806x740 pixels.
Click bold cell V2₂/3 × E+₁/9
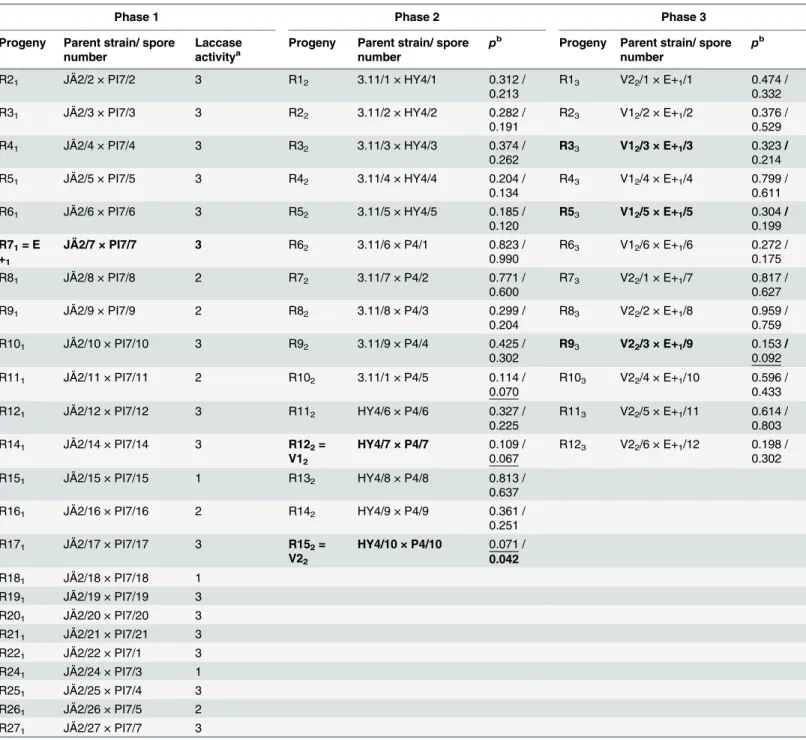coord(656,344)
